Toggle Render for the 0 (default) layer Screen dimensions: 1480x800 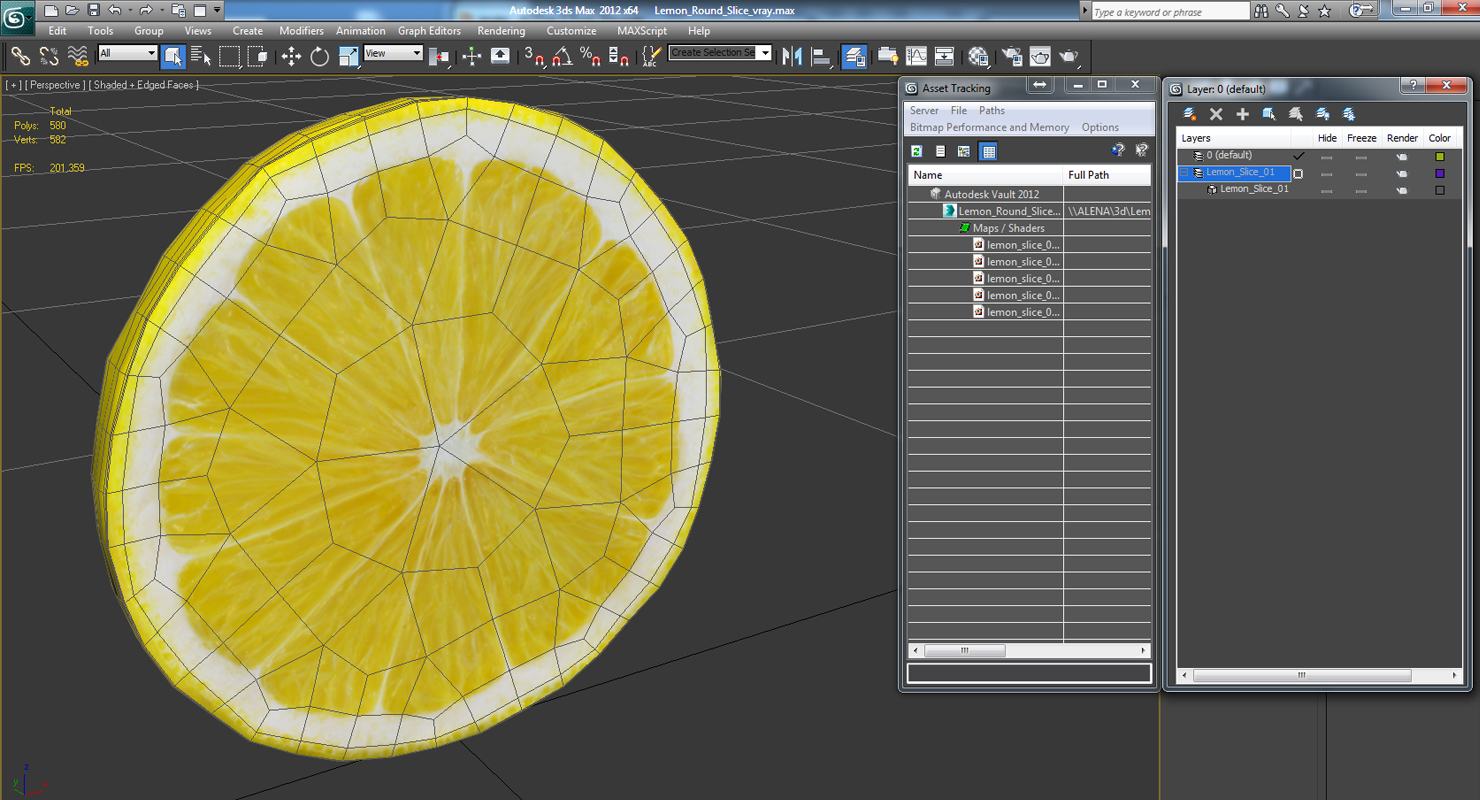coord(1401,157)
